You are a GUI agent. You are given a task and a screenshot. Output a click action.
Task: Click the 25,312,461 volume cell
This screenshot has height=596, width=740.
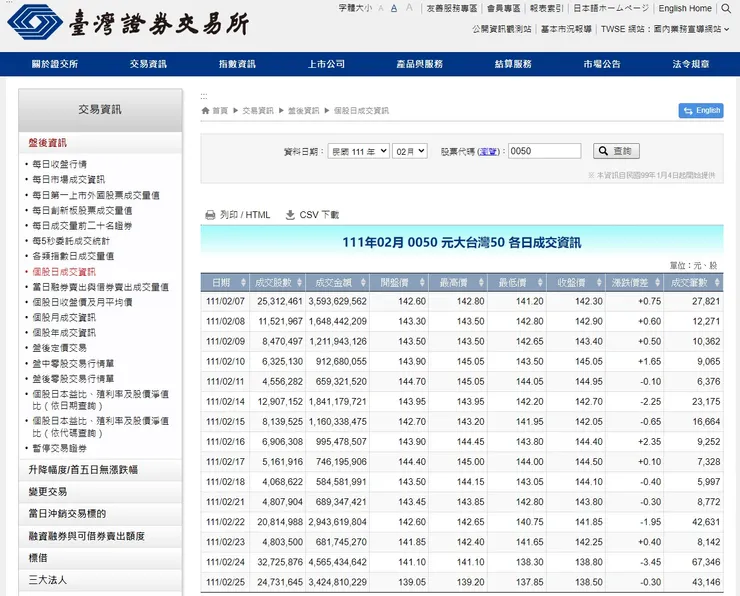280,301
